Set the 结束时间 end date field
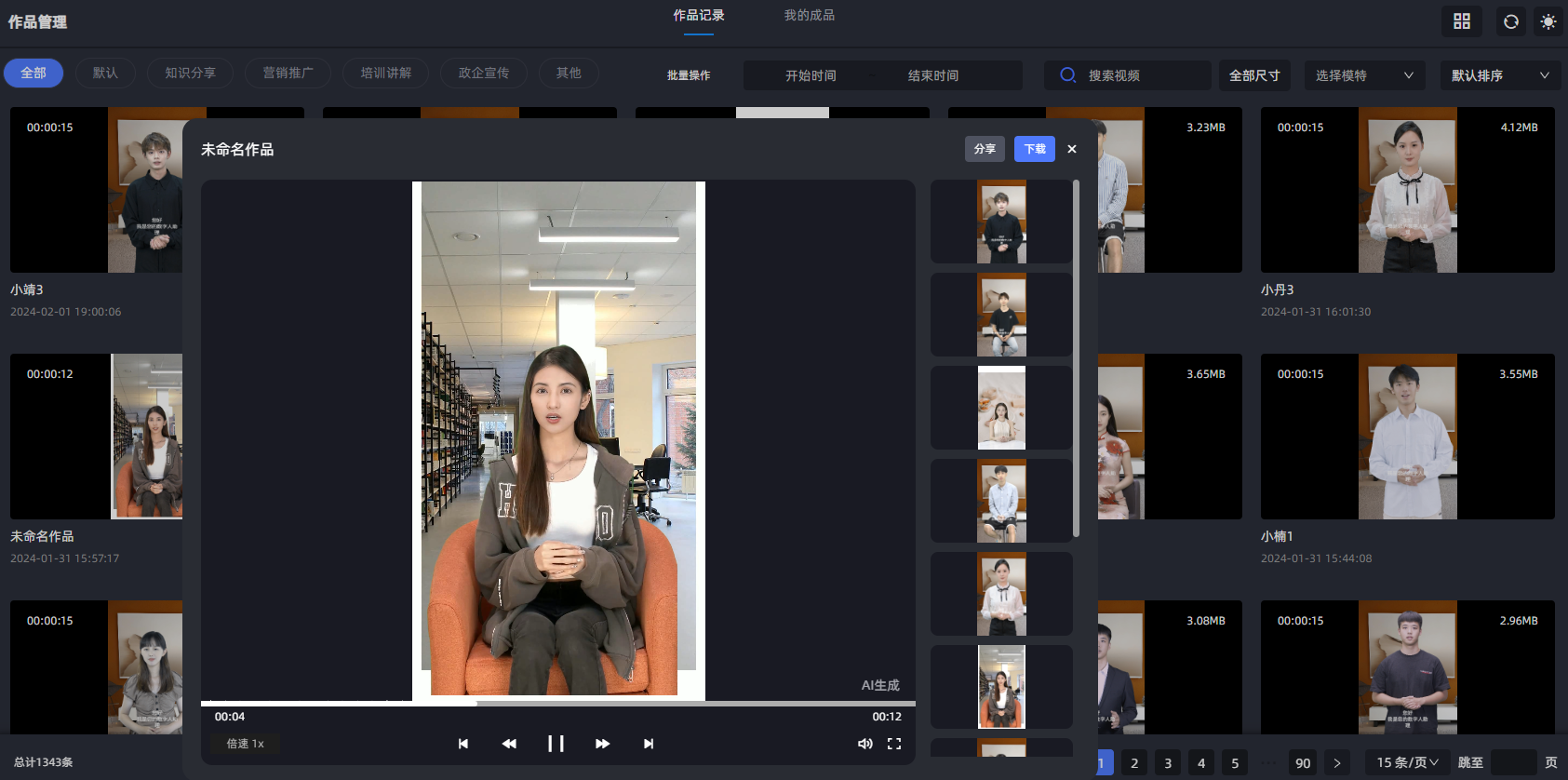The width and height of the screenshot is (1568, 780). tap(933, 75)
